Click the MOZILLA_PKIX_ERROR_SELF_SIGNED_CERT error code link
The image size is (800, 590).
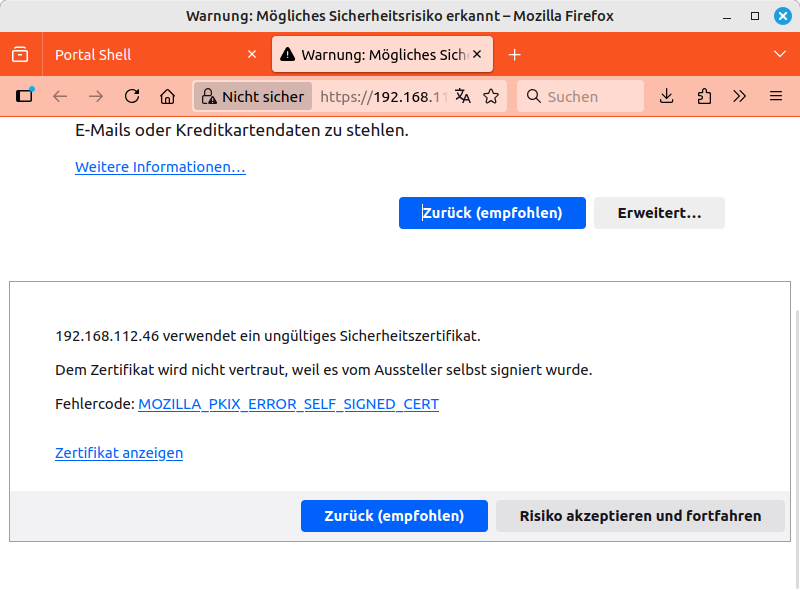point(288,404)
